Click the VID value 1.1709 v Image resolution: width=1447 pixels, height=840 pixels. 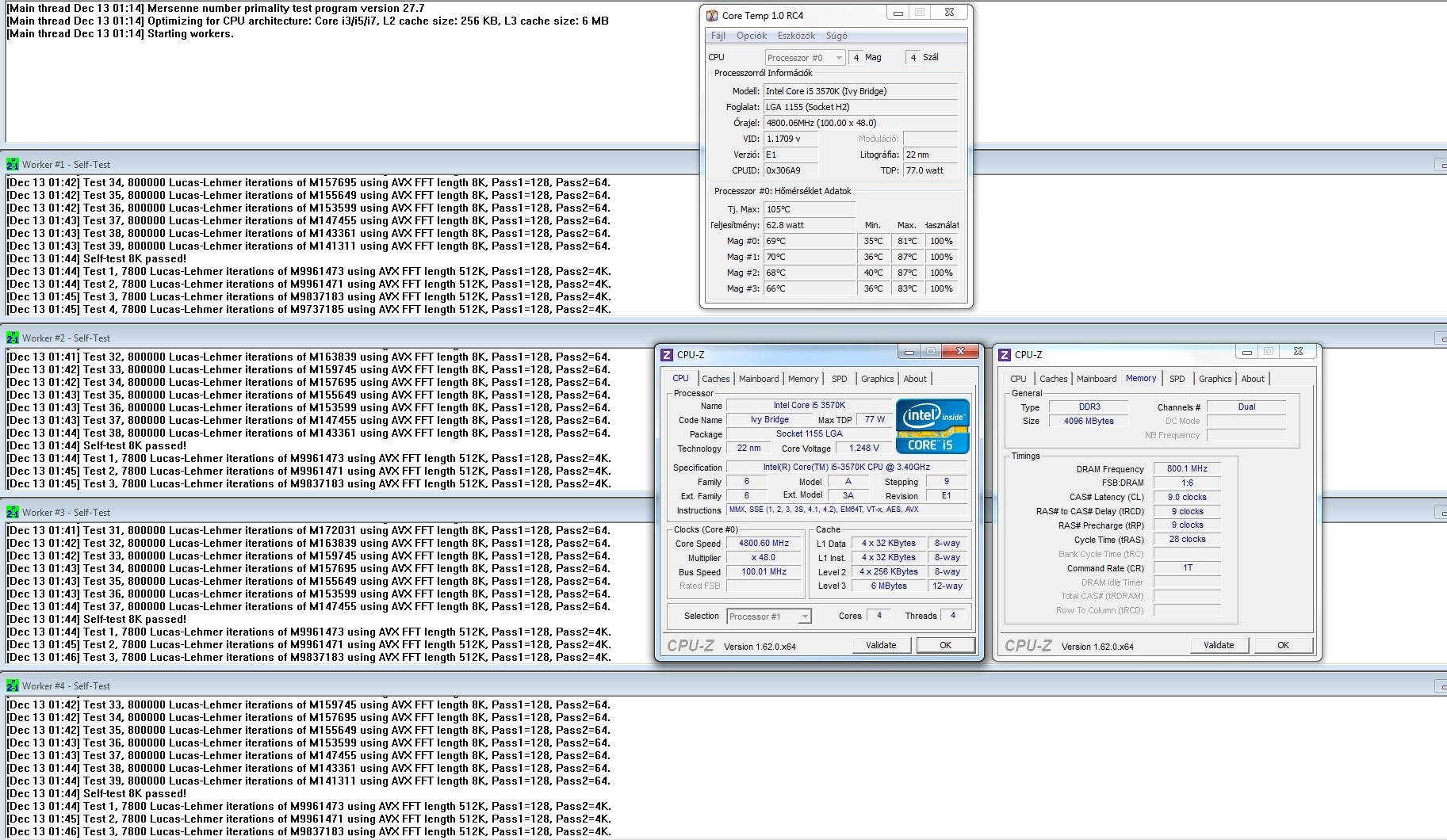click(790, 139)
